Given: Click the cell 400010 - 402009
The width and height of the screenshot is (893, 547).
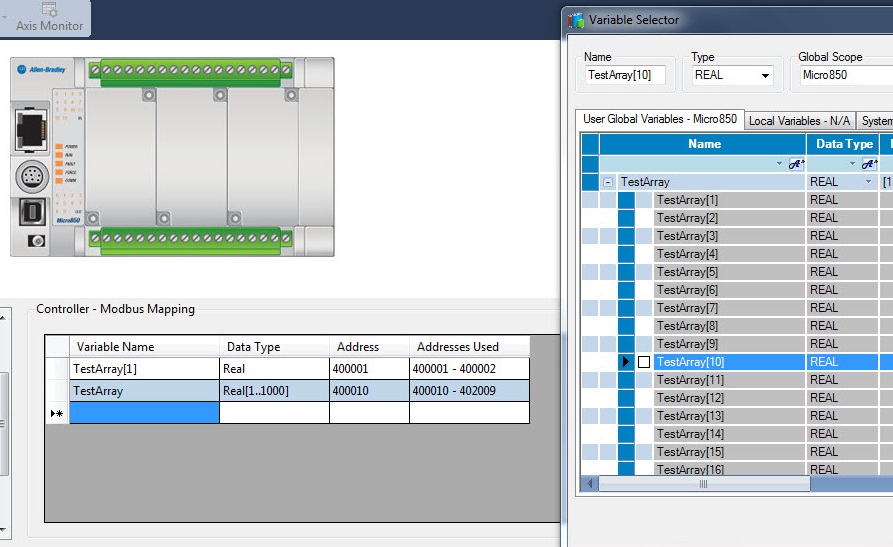Looking at the screenshot, I should 469,391.
